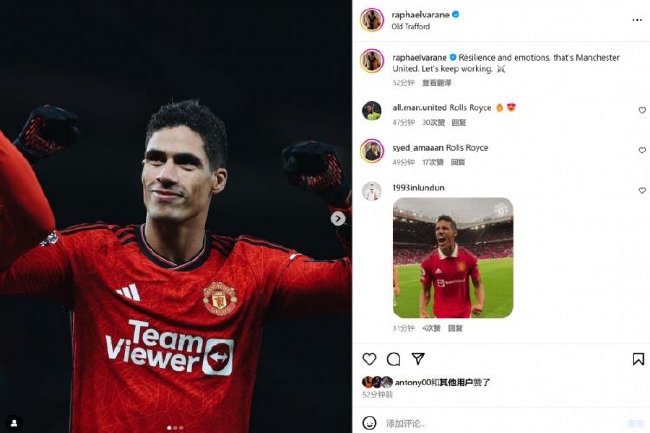Show tagged people icon on photo

[x=14, y=423]
